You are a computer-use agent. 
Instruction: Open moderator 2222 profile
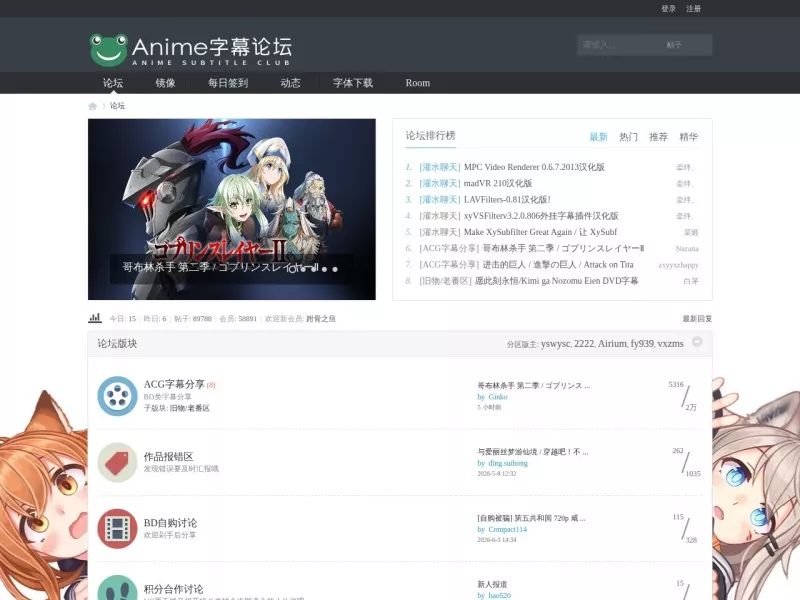(x=584, y=343)
